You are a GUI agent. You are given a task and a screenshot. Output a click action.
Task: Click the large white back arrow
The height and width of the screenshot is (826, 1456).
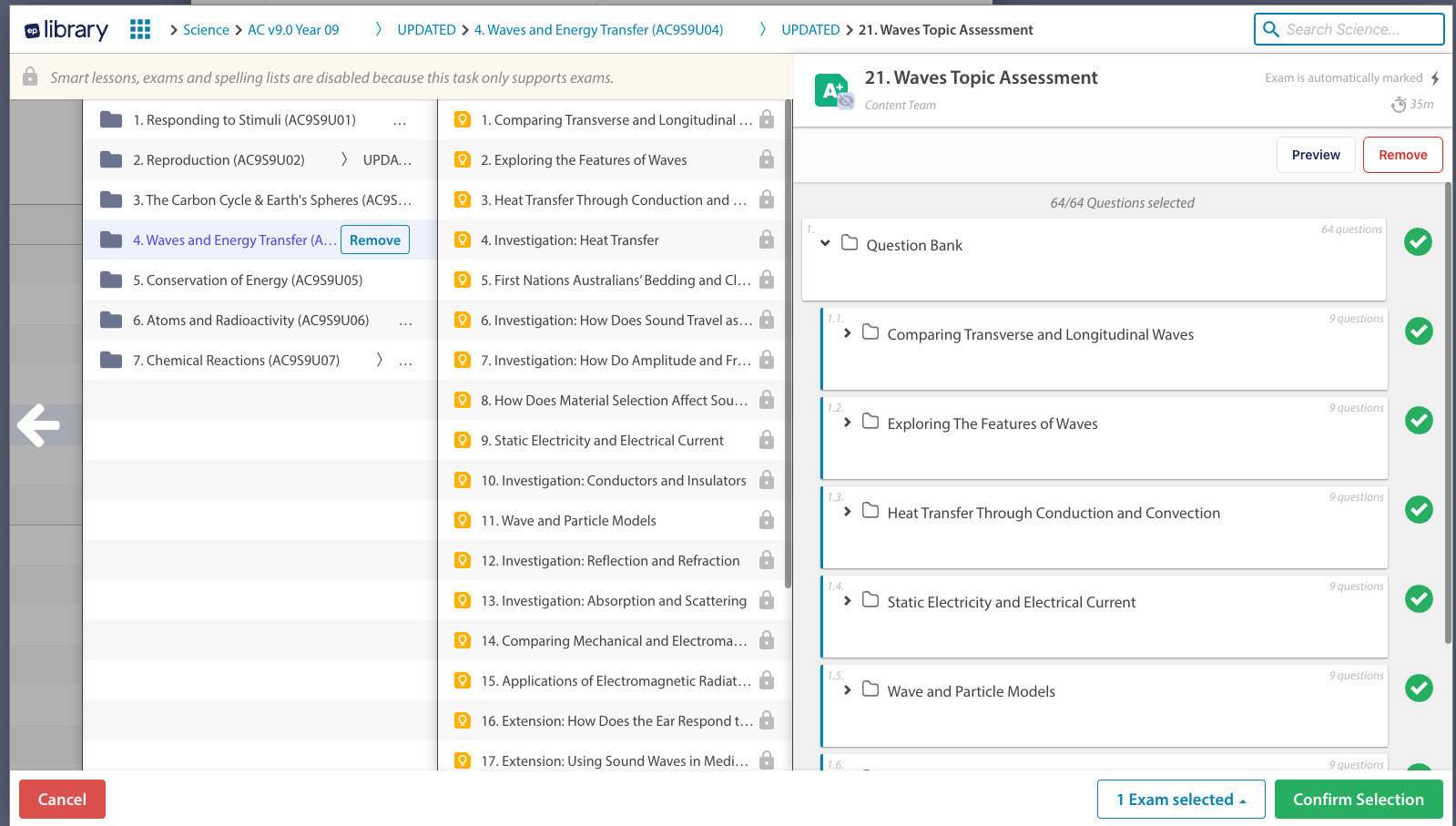click(39, 425)
